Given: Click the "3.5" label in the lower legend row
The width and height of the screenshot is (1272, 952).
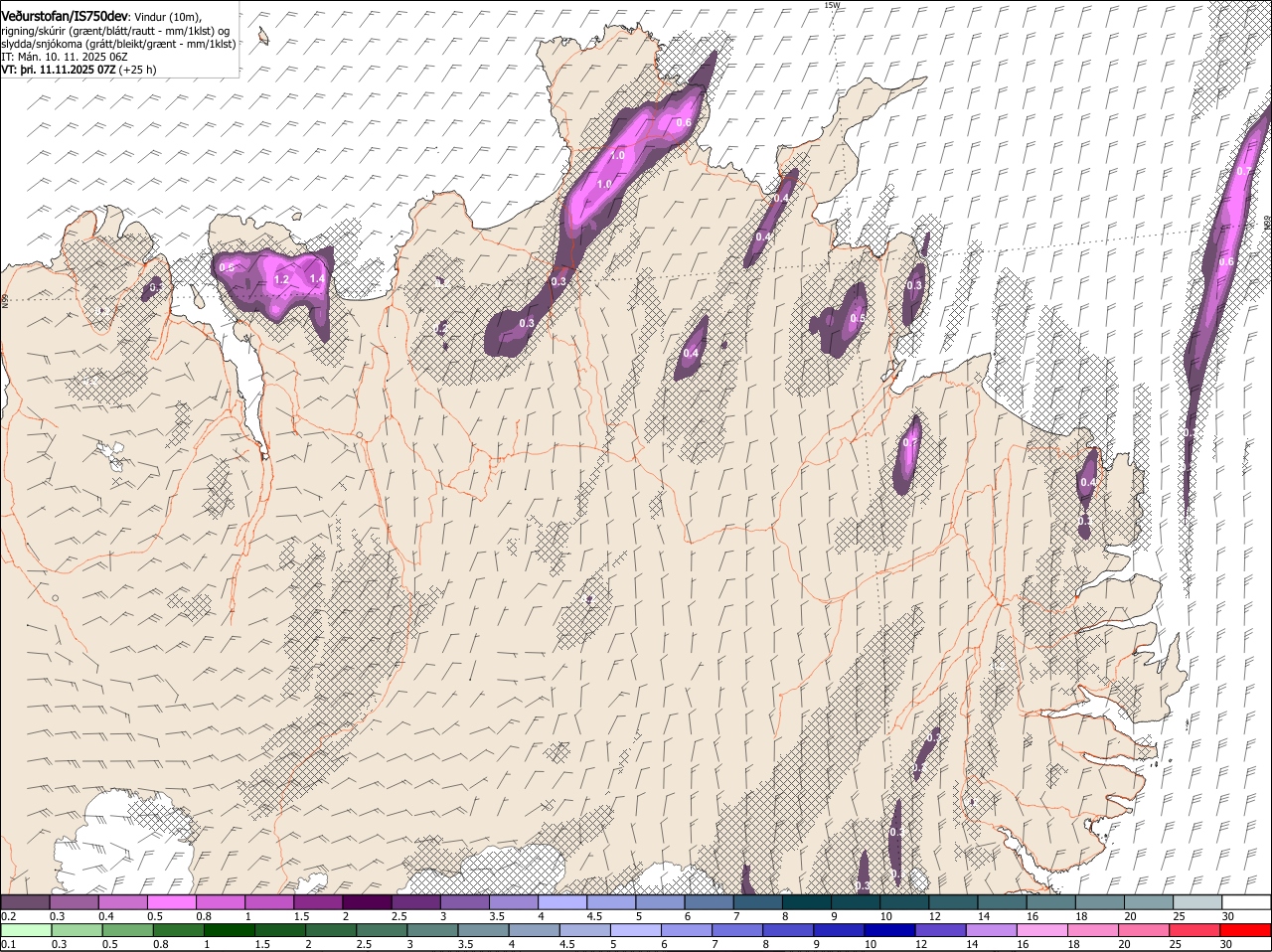Looking at the screenshot, I should [x=465, y=944].
